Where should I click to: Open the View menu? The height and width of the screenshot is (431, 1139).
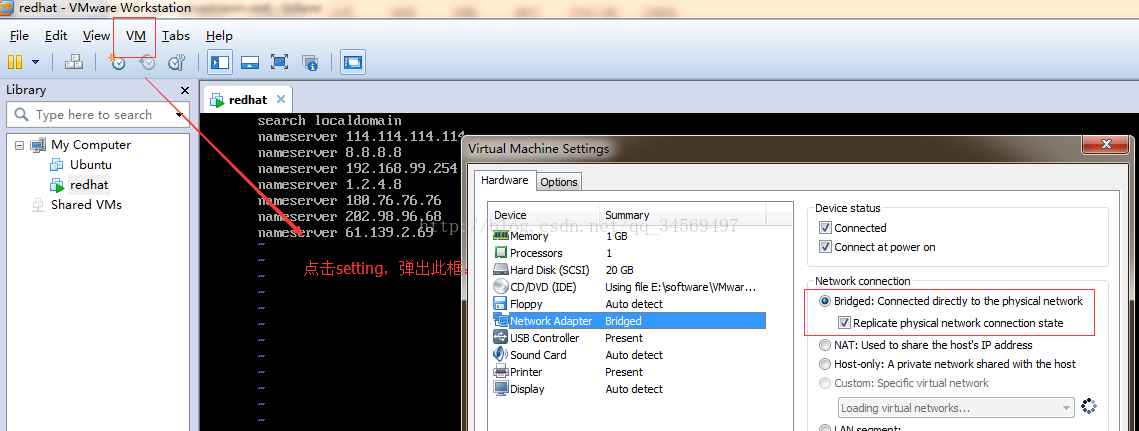(x=97, y=36)
